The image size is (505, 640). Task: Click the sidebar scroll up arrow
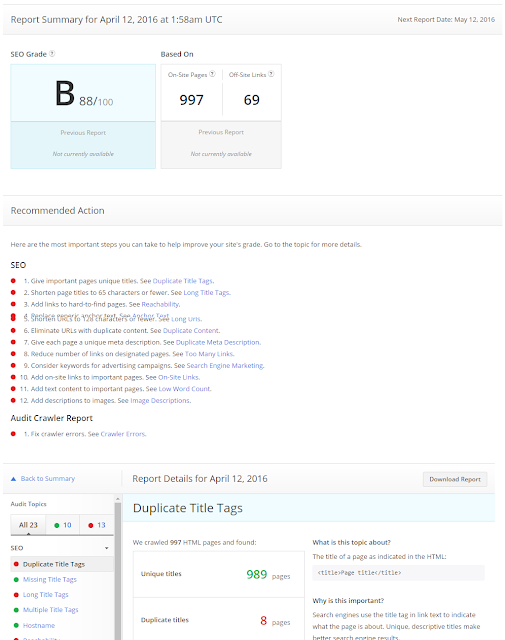point(118,499)
